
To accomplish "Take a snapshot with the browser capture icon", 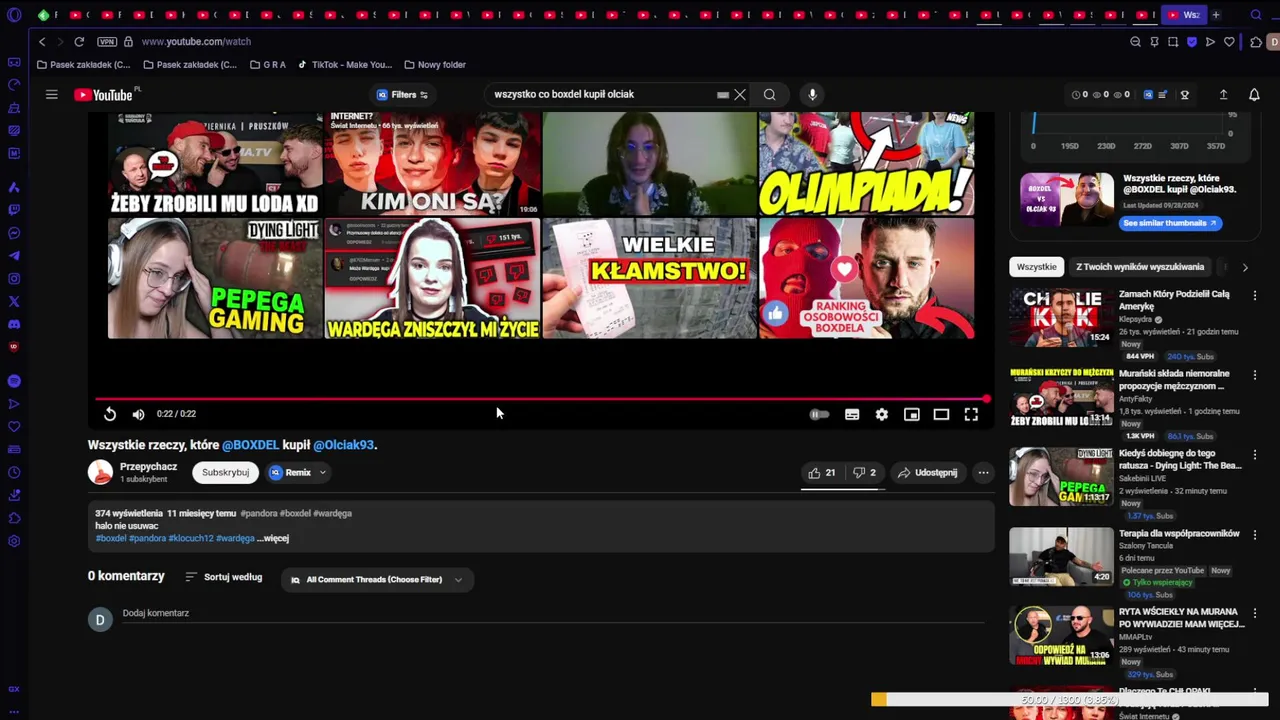I will [x=1173, y=42].
